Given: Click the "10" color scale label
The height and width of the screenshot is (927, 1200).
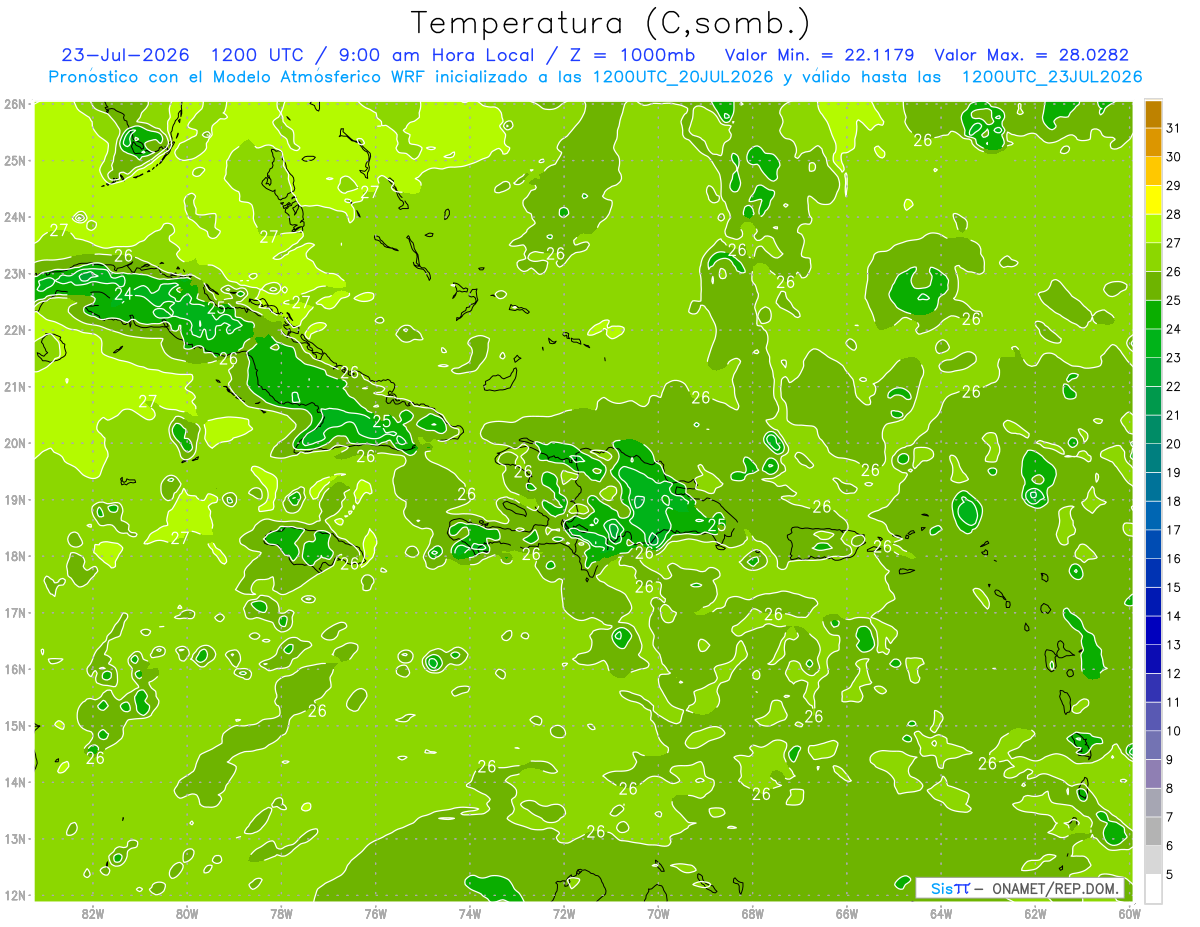Looking at the screenshot, I should (x=1174, y=731).
